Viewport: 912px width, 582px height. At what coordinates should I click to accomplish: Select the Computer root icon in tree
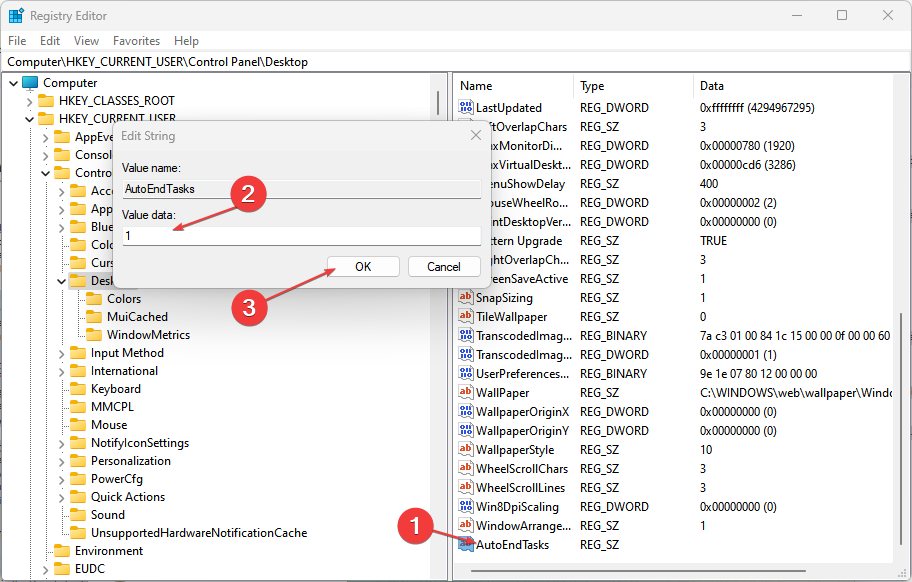[x=30, y=83]
